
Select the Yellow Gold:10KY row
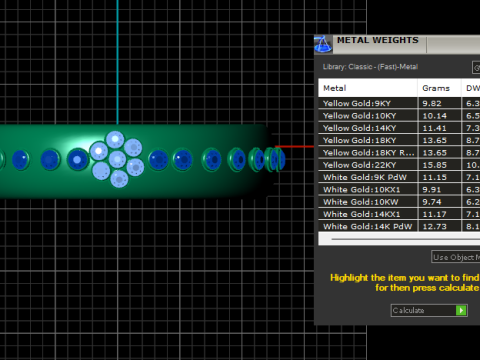point(399,116)
